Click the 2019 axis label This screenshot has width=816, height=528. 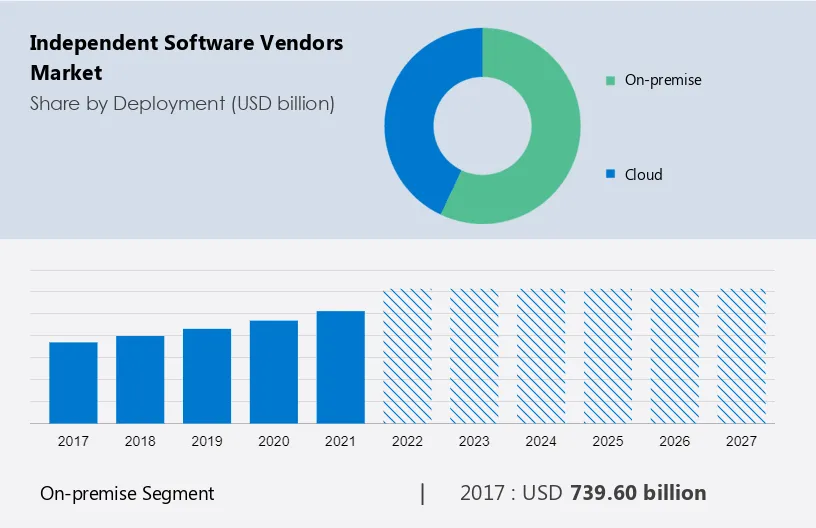pyautogui.click(x=207, y=441)
